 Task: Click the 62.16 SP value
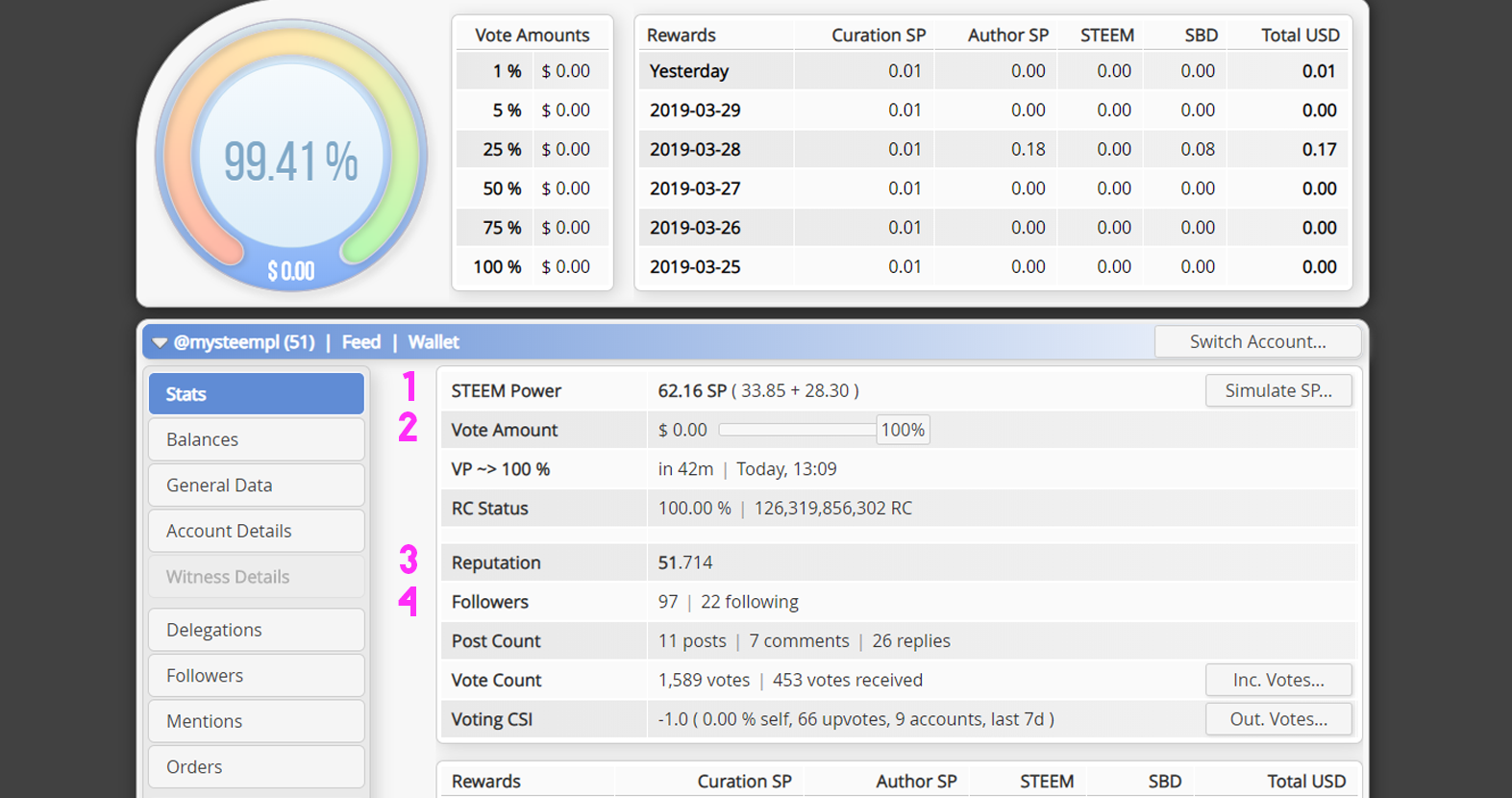point(692,390)
